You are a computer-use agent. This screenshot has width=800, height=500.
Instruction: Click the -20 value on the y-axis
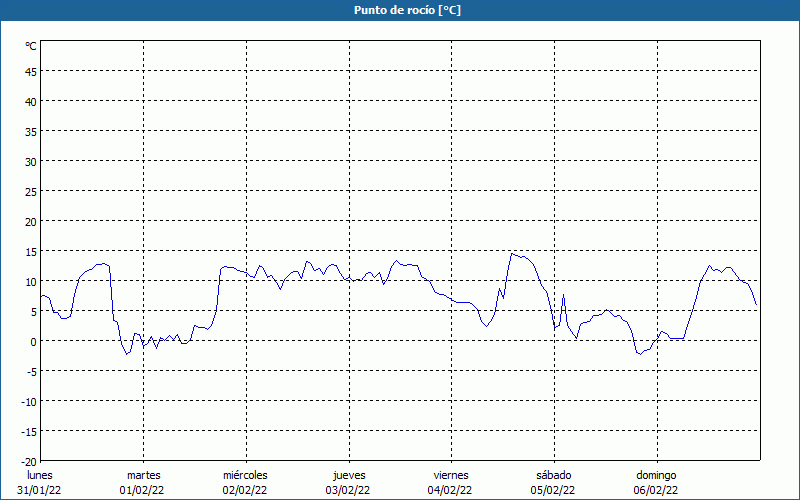tap(29, 461)
